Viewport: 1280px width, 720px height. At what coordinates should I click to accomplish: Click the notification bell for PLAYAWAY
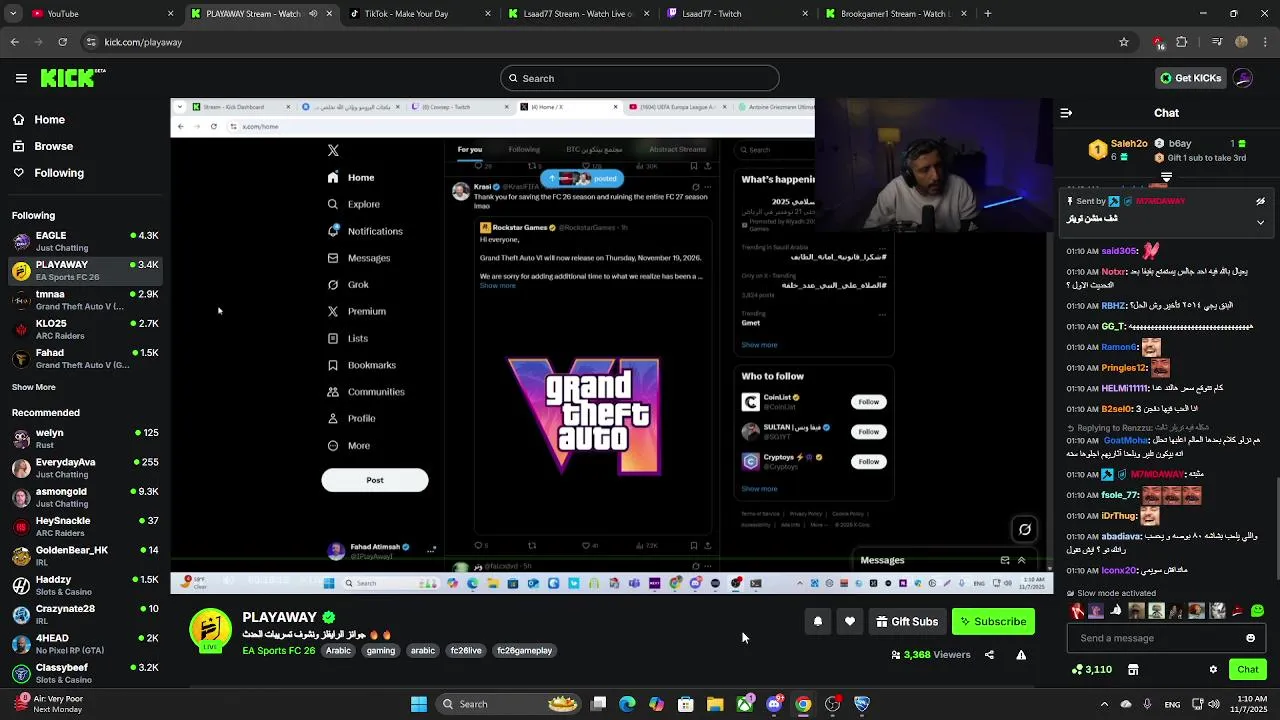coord(818,622)
